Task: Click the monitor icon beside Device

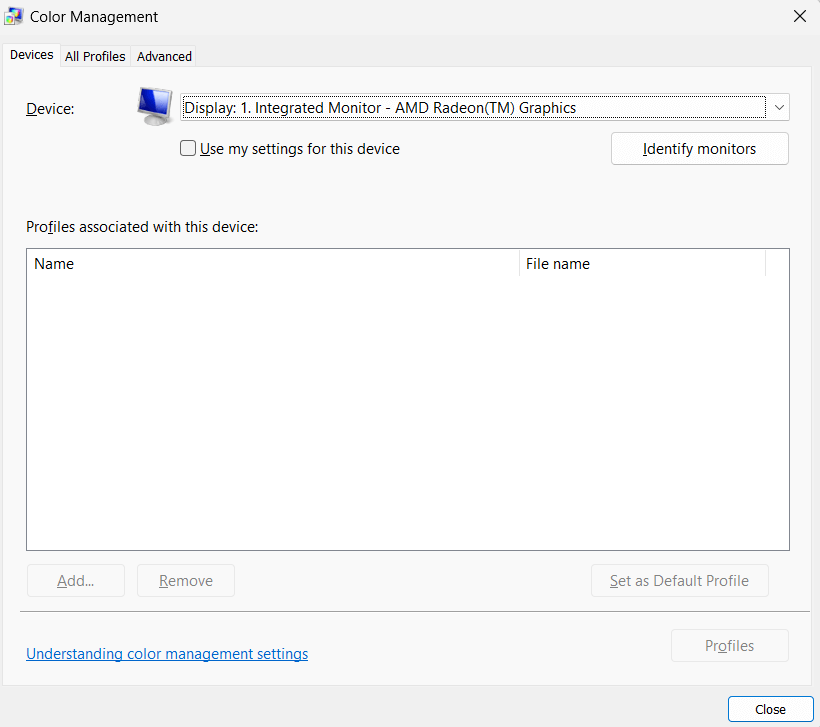Action: (x=155, y=106)
